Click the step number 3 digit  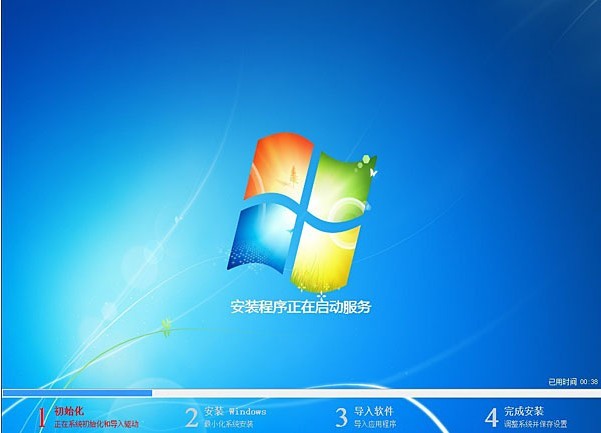pyautogui.click(x=341, y=416)
